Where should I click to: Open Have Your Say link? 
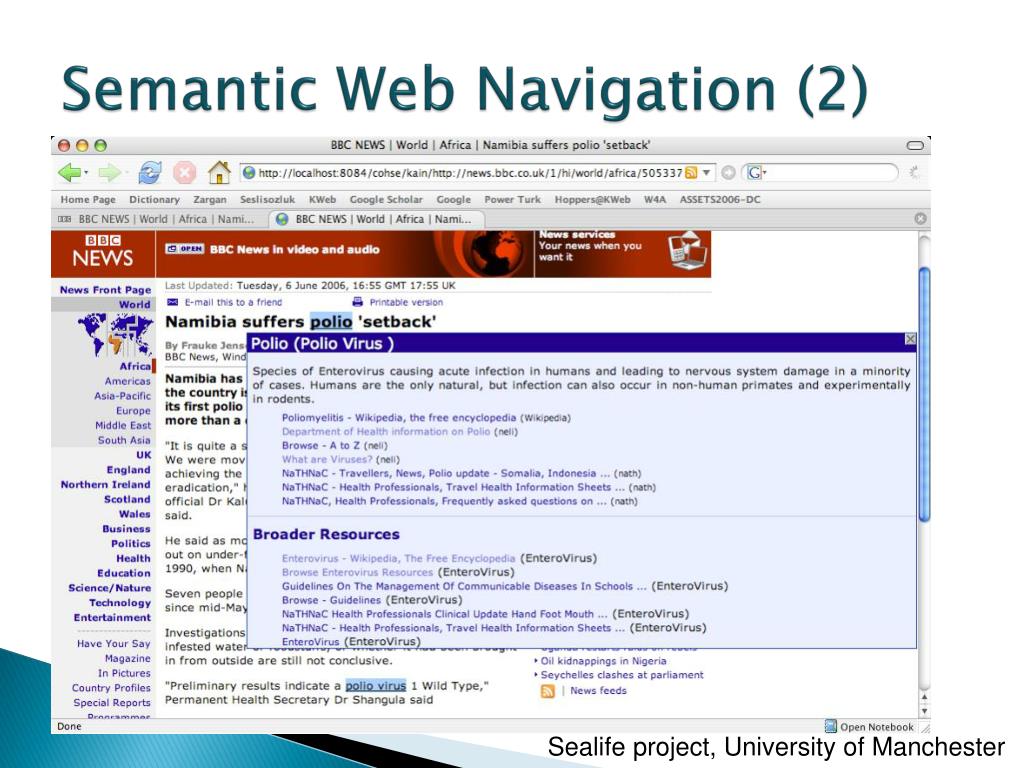click(114, 644)
